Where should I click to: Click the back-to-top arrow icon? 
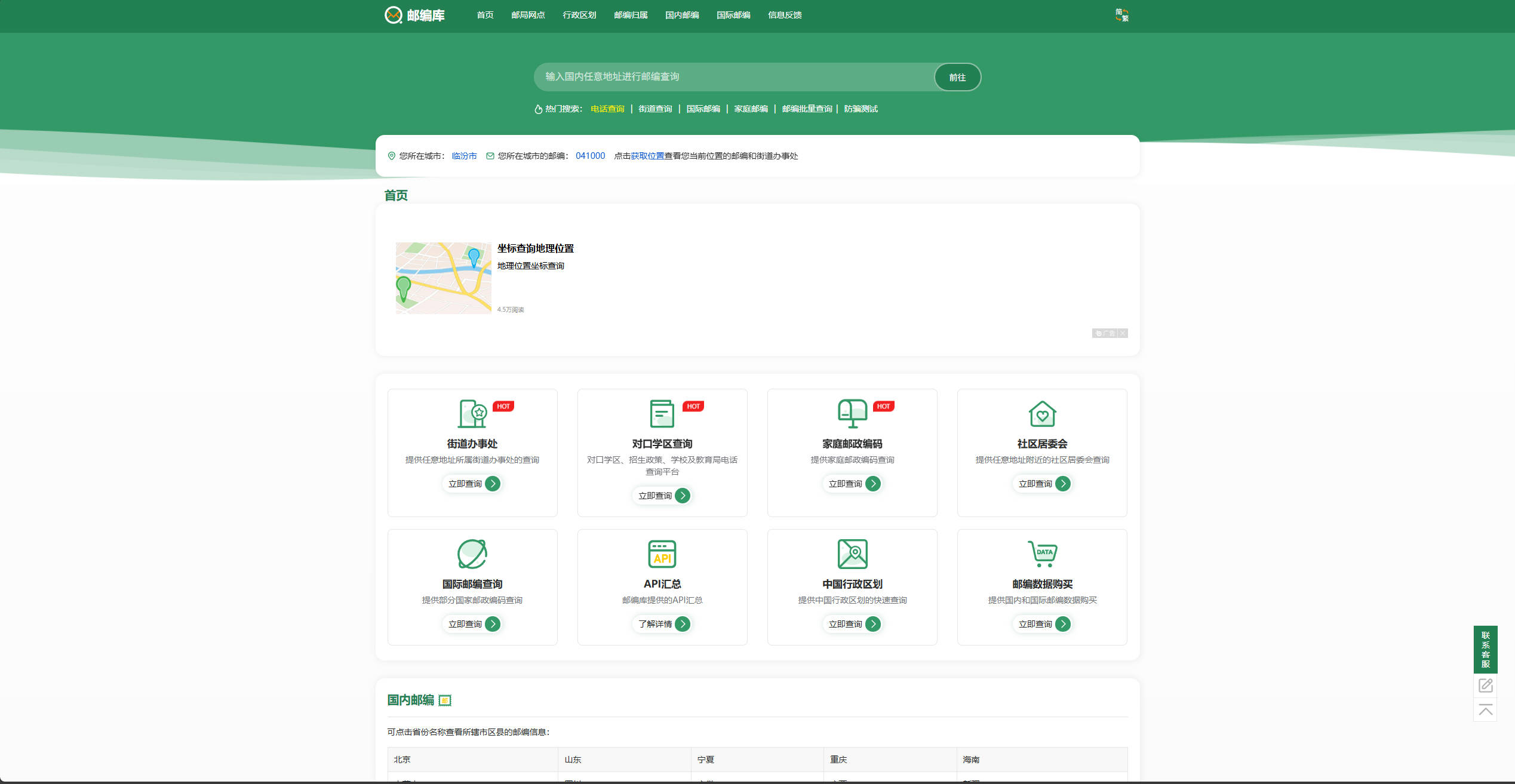(x=1486, y=711)
